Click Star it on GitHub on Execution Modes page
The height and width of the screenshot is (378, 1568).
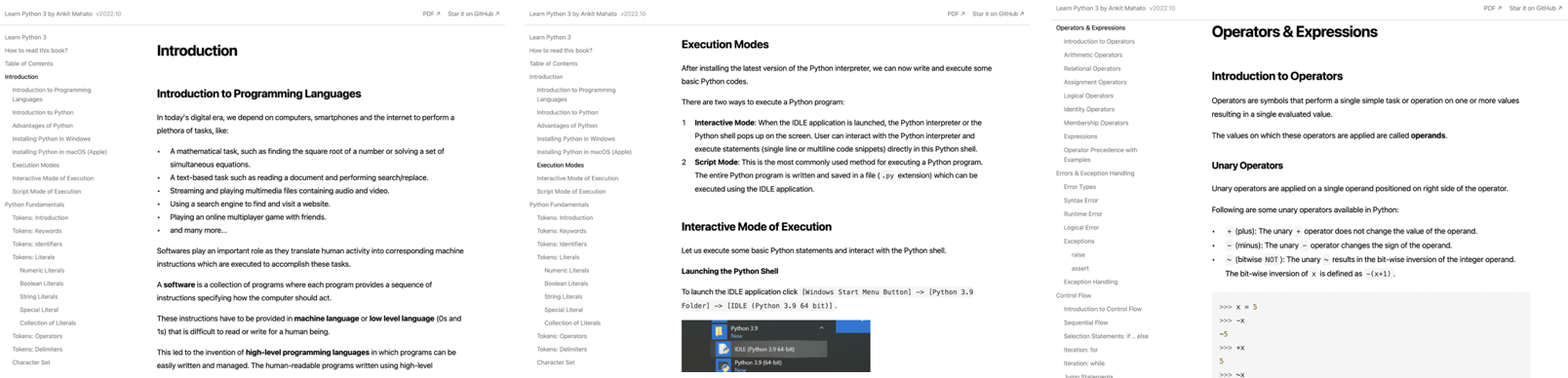coord(998,14)
